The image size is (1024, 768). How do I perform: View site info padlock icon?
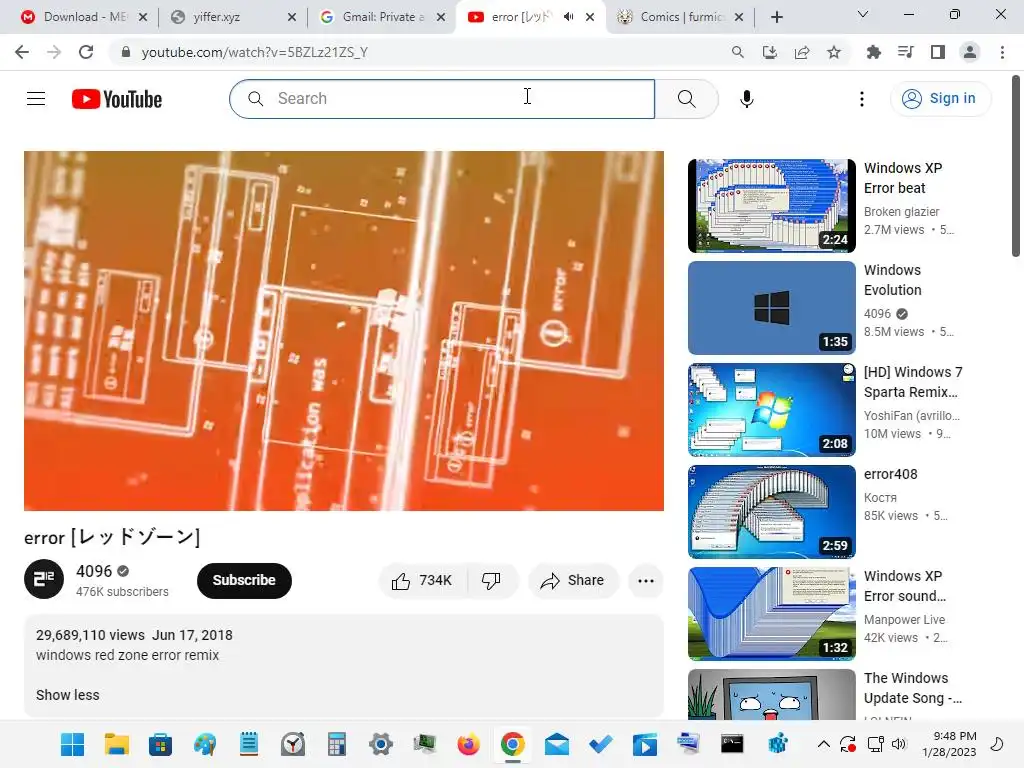pyautogui.click(x=126, y=52)
